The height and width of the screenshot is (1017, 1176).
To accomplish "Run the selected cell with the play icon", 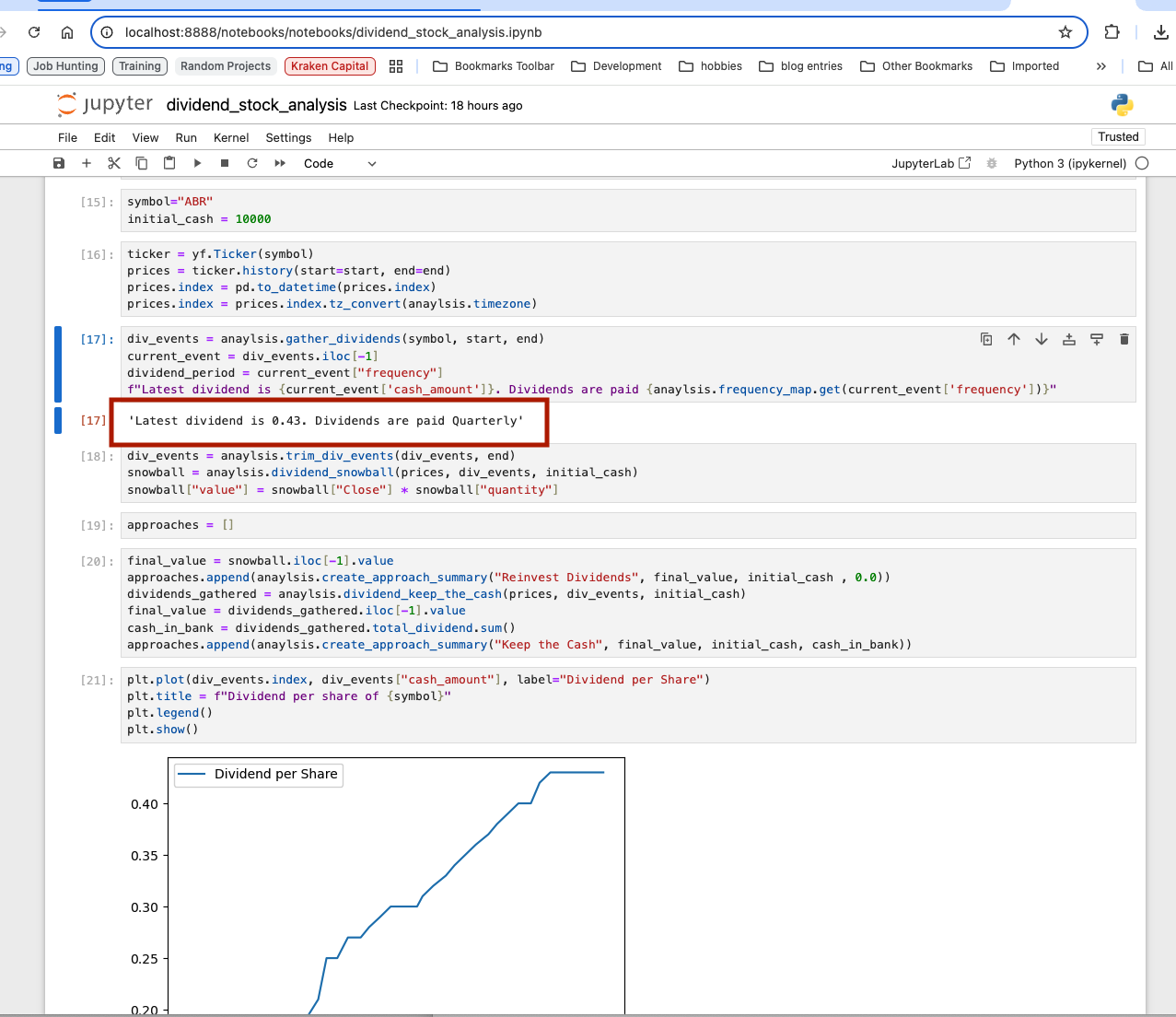I will (x=197, y=163).
